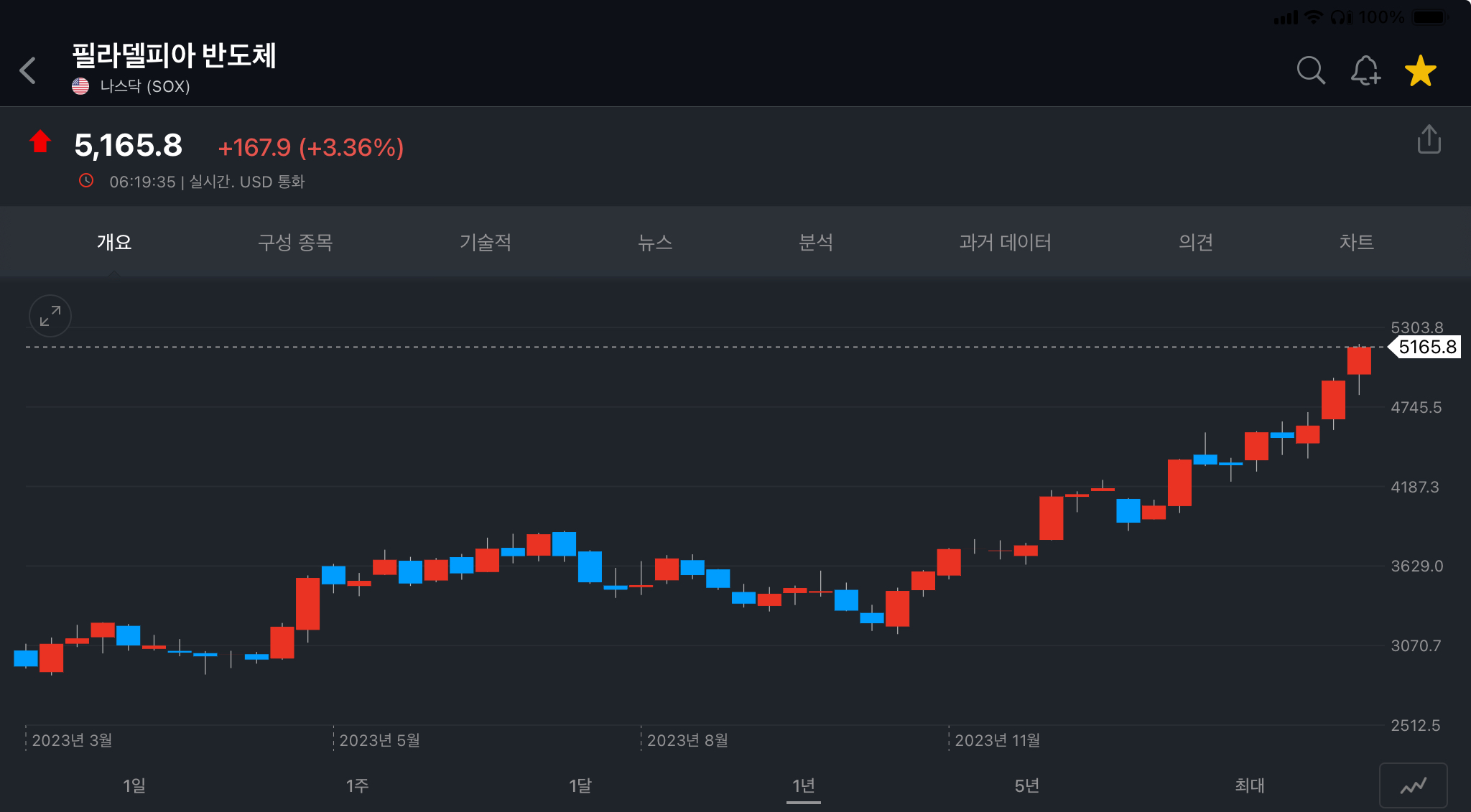Open the 구성 종목 tab
The width and height of the screenshot is (1471, 812).
click(x=295, y=243)
